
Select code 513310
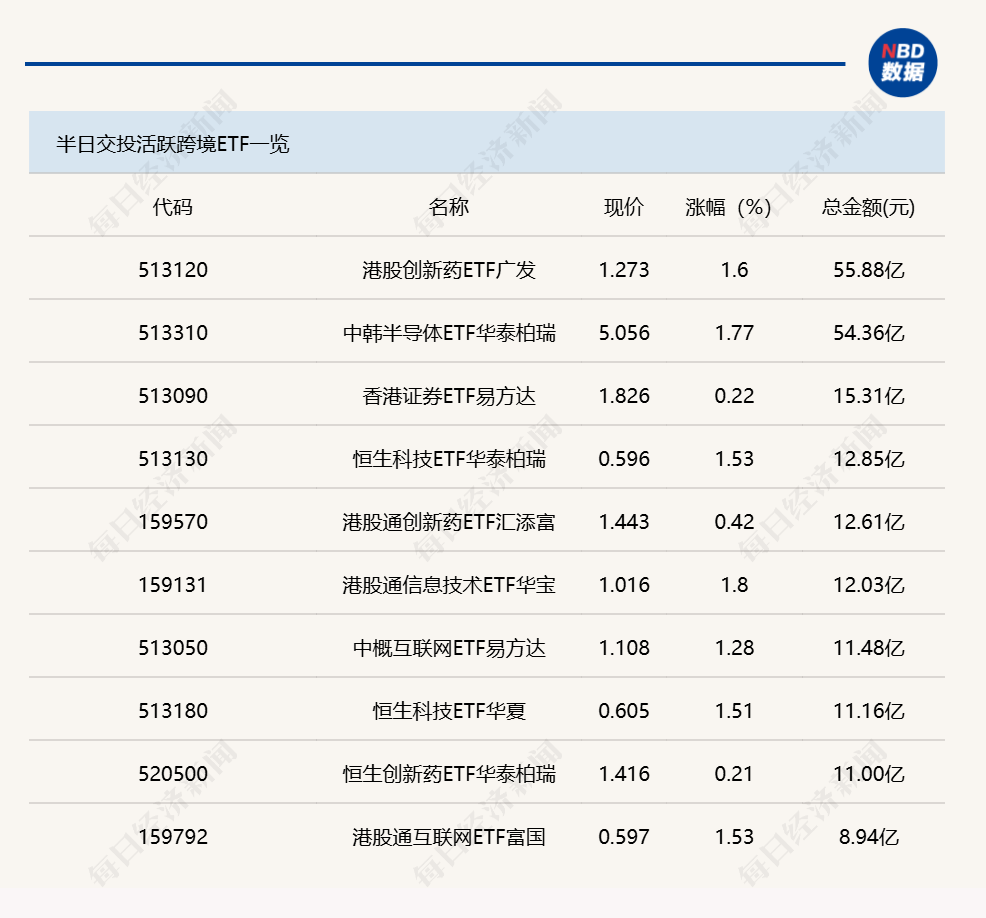(173, 333)
